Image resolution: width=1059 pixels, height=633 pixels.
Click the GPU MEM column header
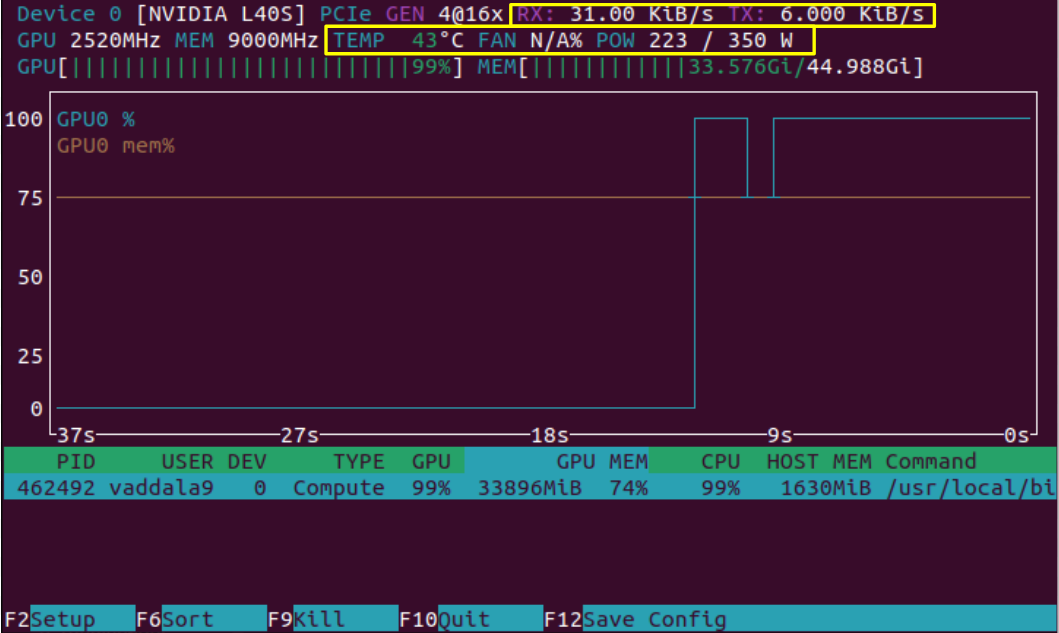pos(602,461)
